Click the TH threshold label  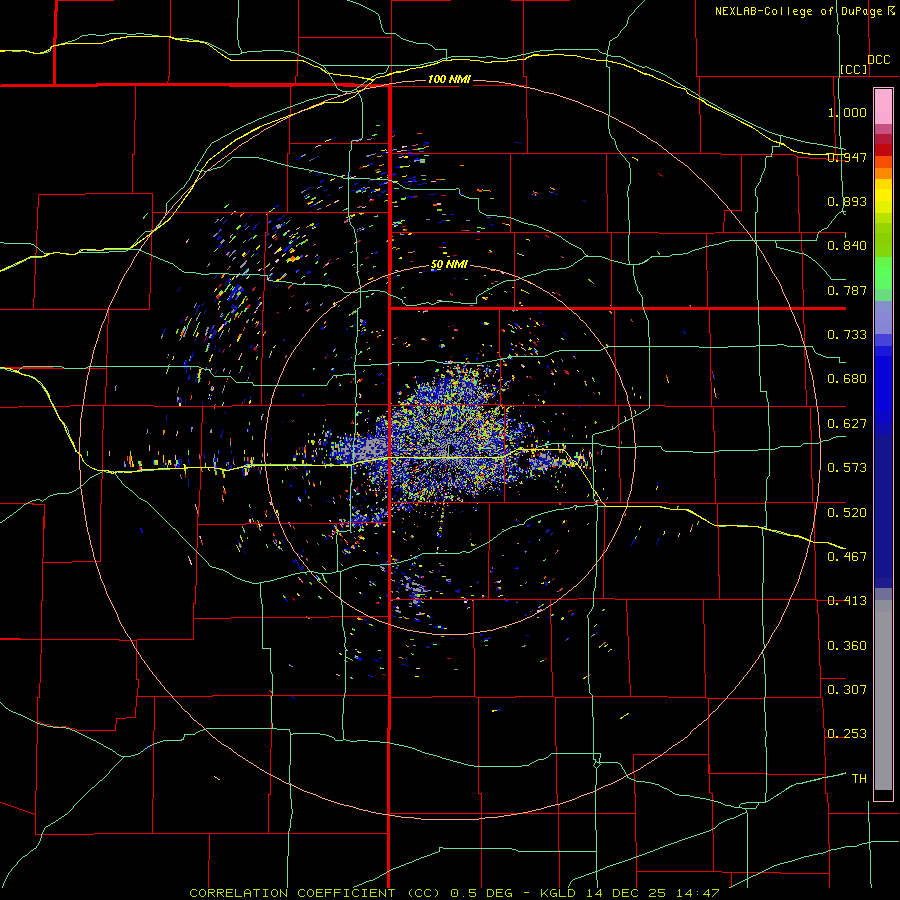point(859,779)
